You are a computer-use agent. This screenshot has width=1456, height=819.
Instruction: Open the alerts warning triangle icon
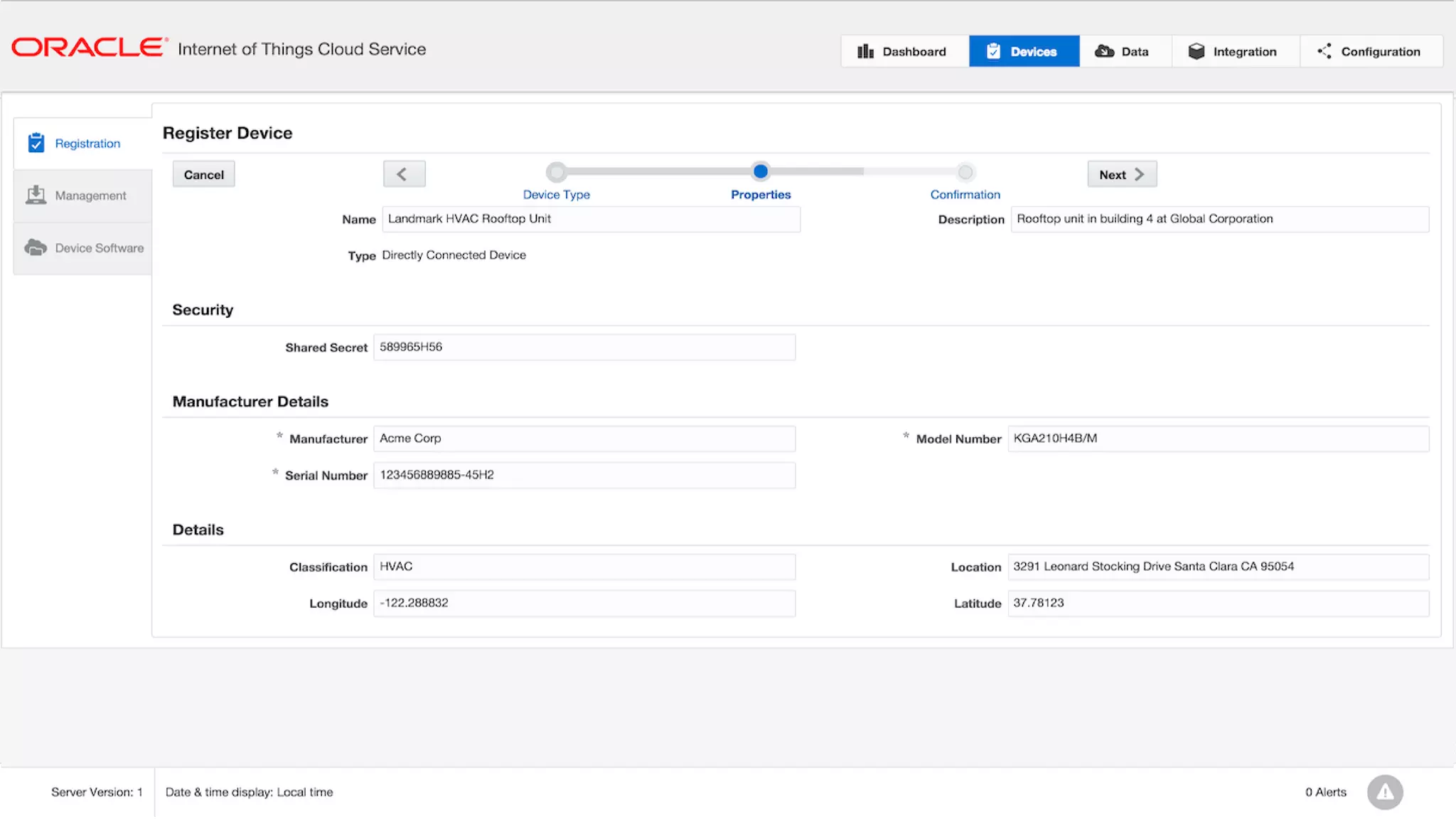[1384, 792]
